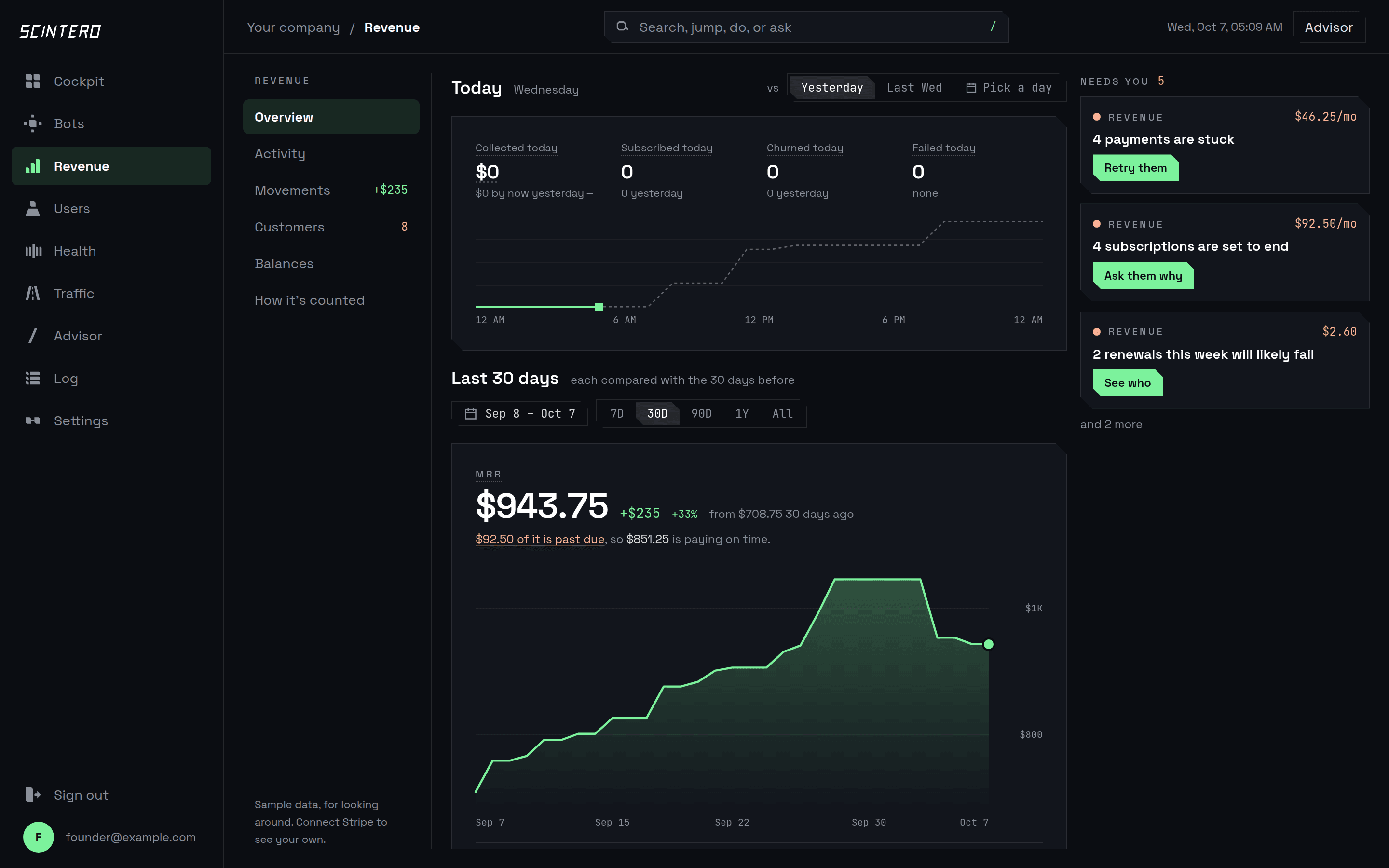The height and width of the screenshot is (868, 1389).
Task: Open the Overview revenue section
Action: (331, 117)
